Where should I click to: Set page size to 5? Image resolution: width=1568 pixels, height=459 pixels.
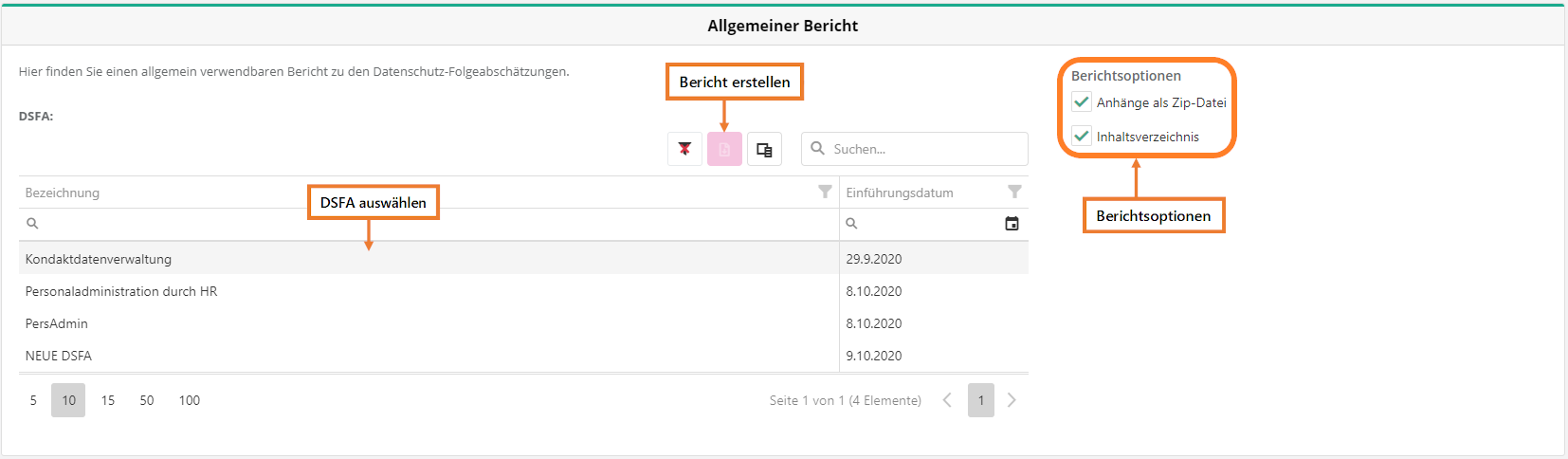point(33,400)
